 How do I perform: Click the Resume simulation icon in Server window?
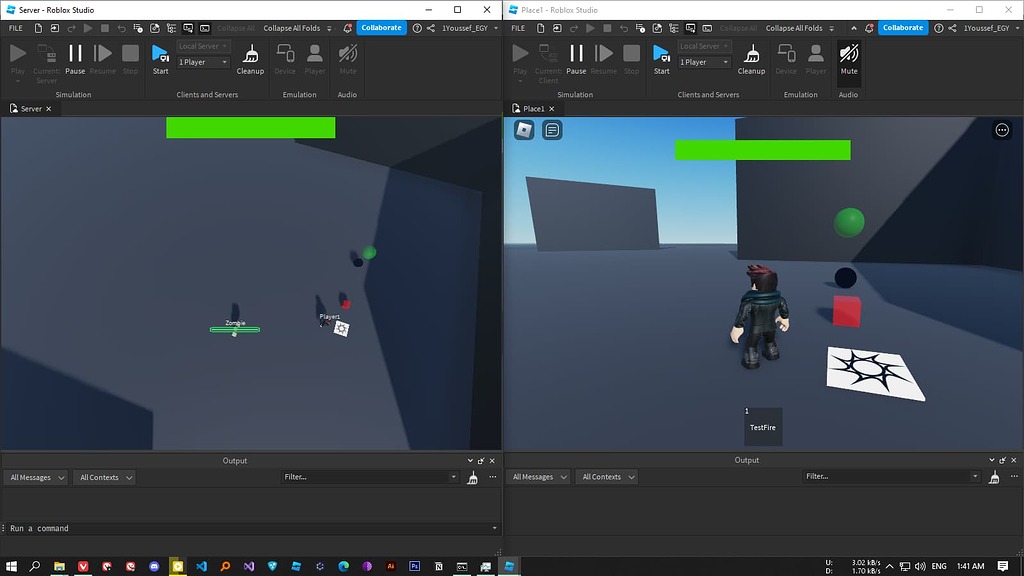pyautogui.click(x=103, y=55)
